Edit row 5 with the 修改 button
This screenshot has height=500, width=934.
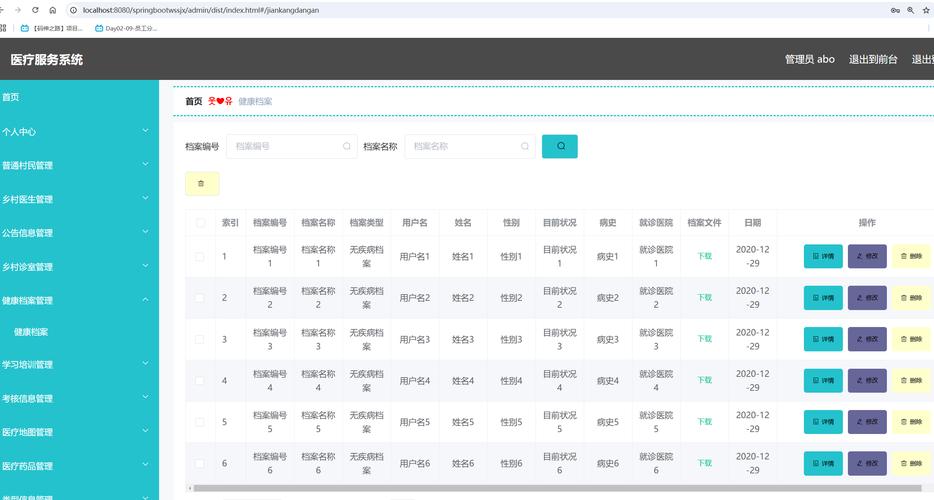tap(867, 422)
